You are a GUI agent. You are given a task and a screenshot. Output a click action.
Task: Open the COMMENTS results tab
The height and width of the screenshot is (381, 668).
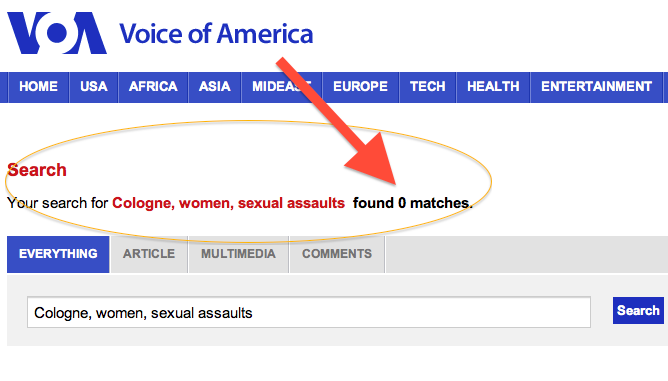[337, 254]
